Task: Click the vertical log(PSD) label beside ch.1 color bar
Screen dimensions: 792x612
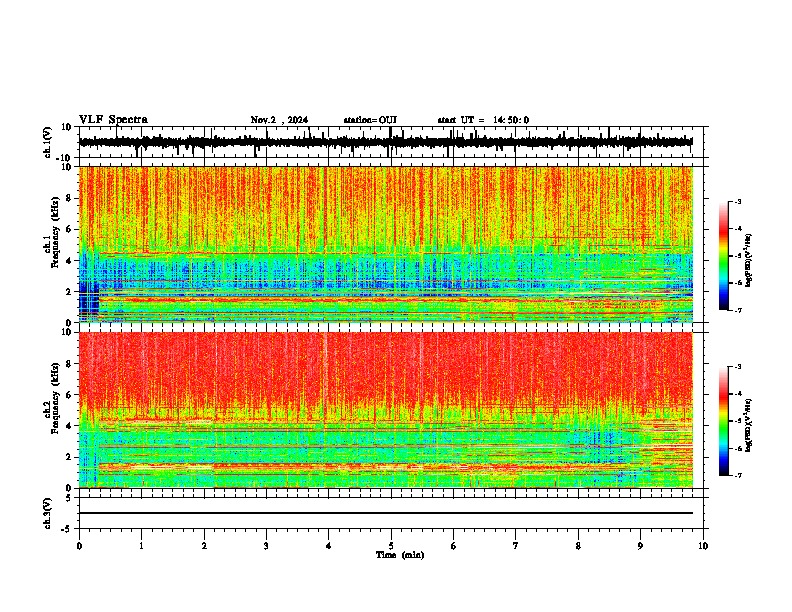Action: click(749, 260)
